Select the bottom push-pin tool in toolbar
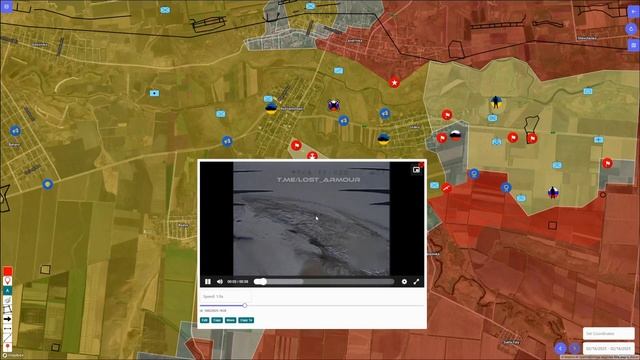The image size is (640, 360). tap(8, 347)
